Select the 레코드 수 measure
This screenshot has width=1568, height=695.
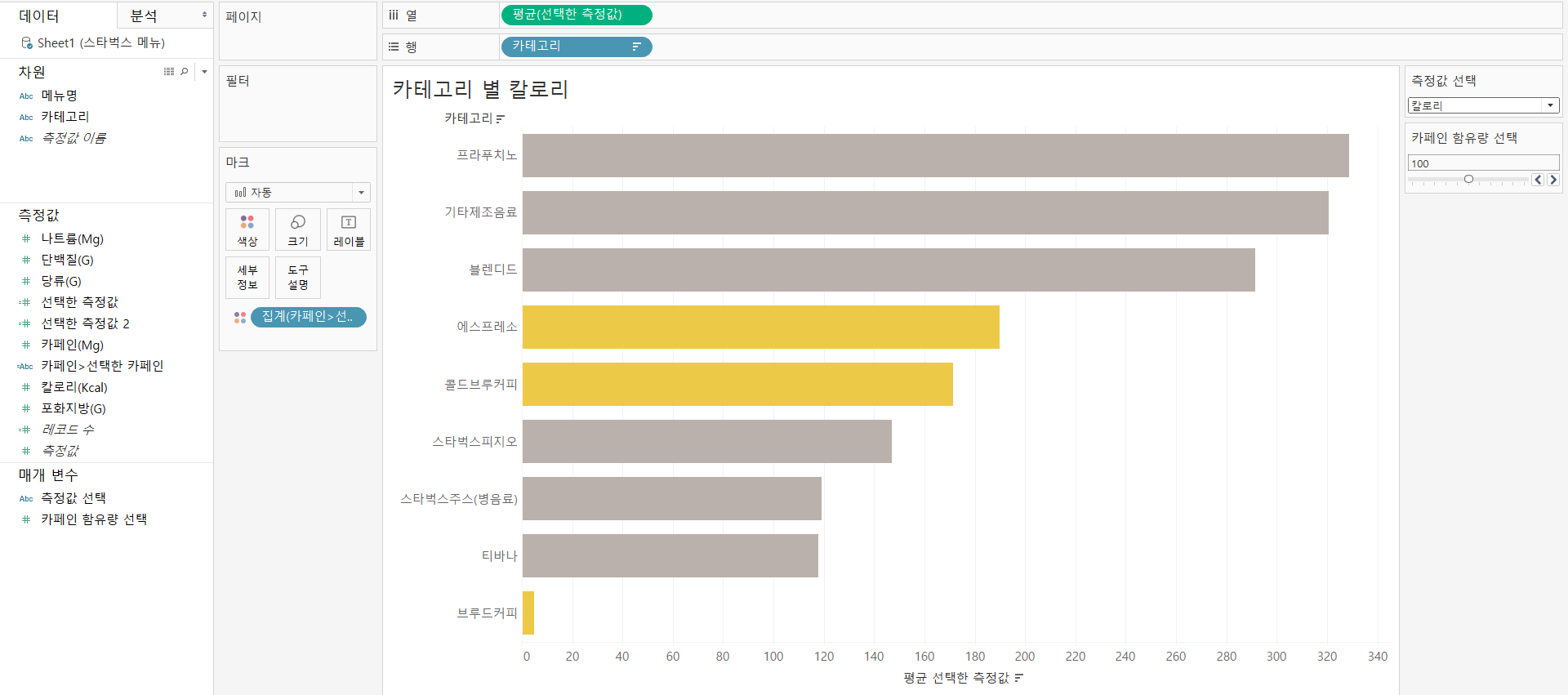(x=68, y=430)
